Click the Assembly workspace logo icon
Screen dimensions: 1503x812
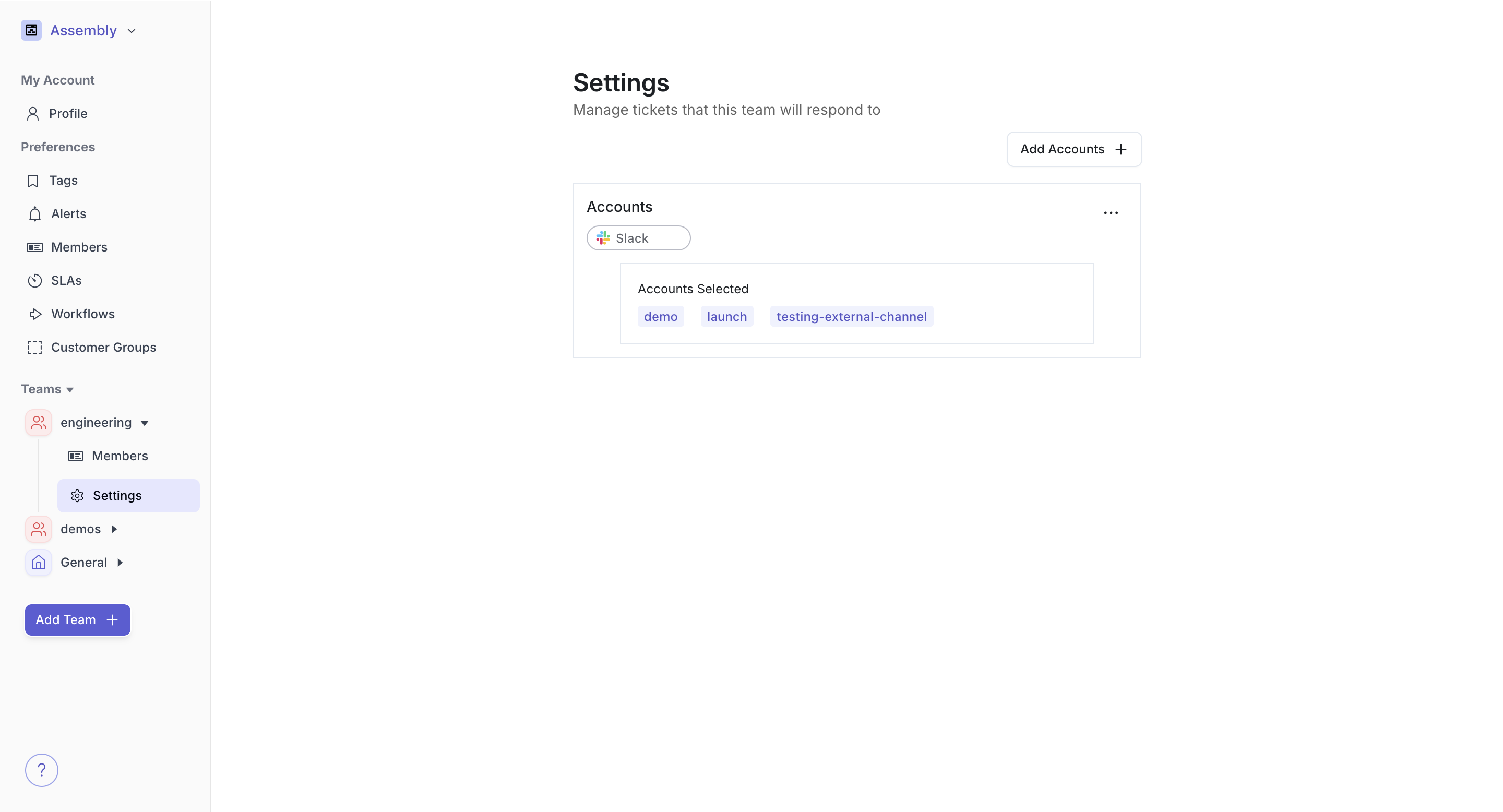[x=31, y=30]
